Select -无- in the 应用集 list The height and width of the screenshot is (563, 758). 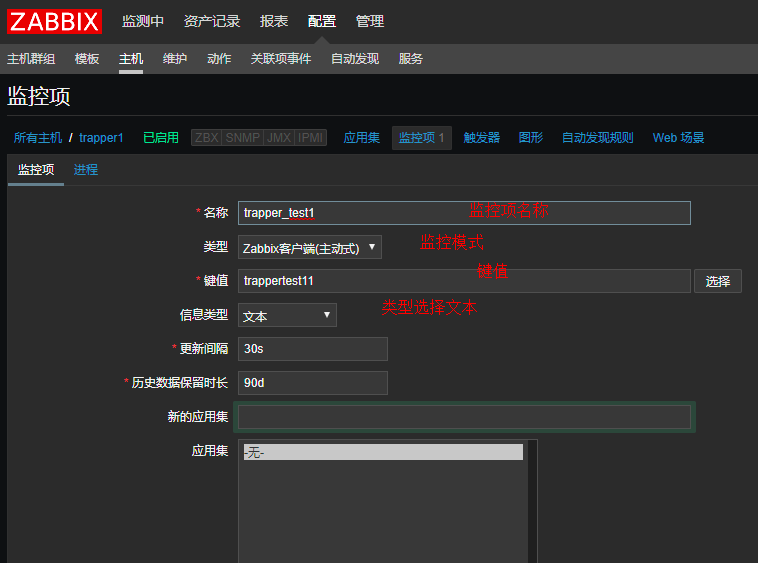click(x=383, y=452)
